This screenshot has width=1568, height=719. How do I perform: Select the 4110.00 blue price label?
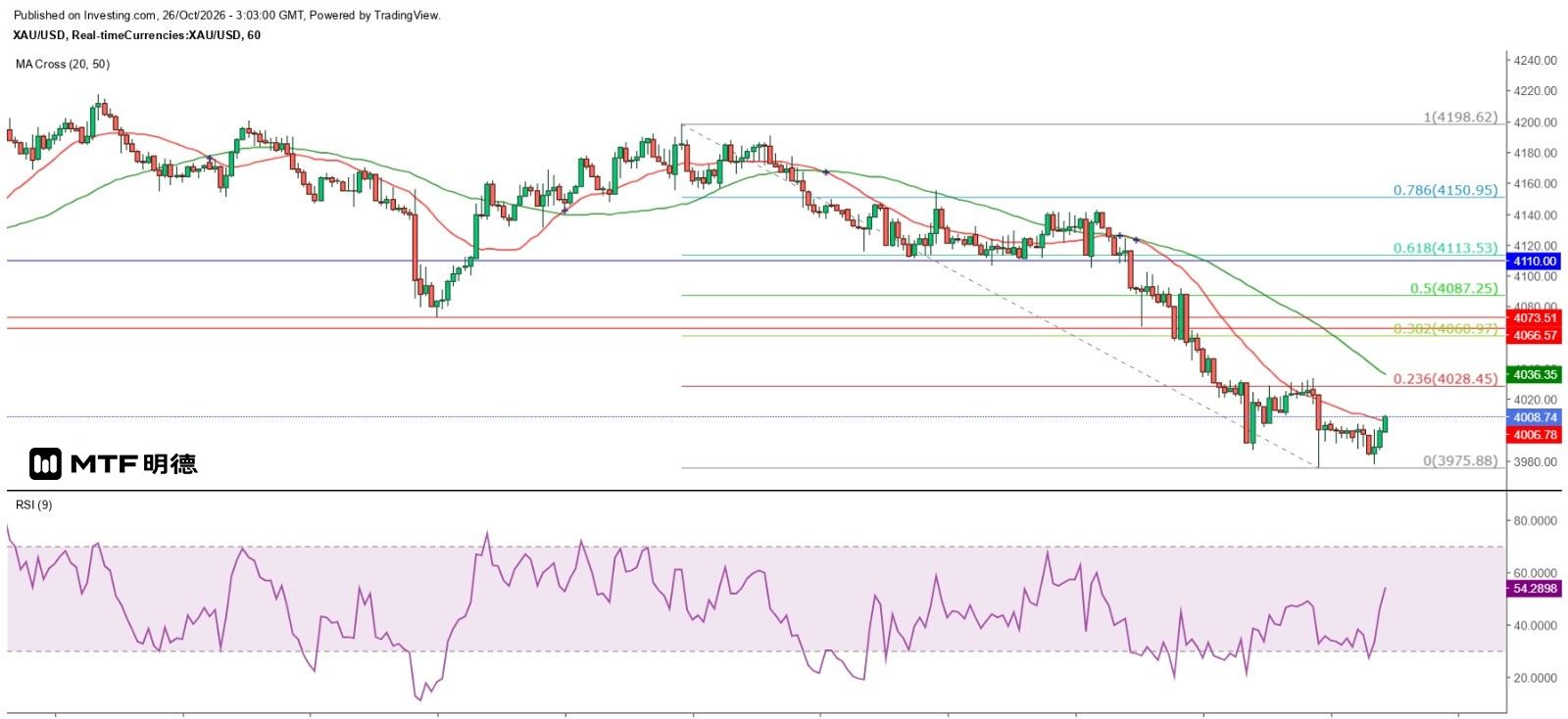1534,262
